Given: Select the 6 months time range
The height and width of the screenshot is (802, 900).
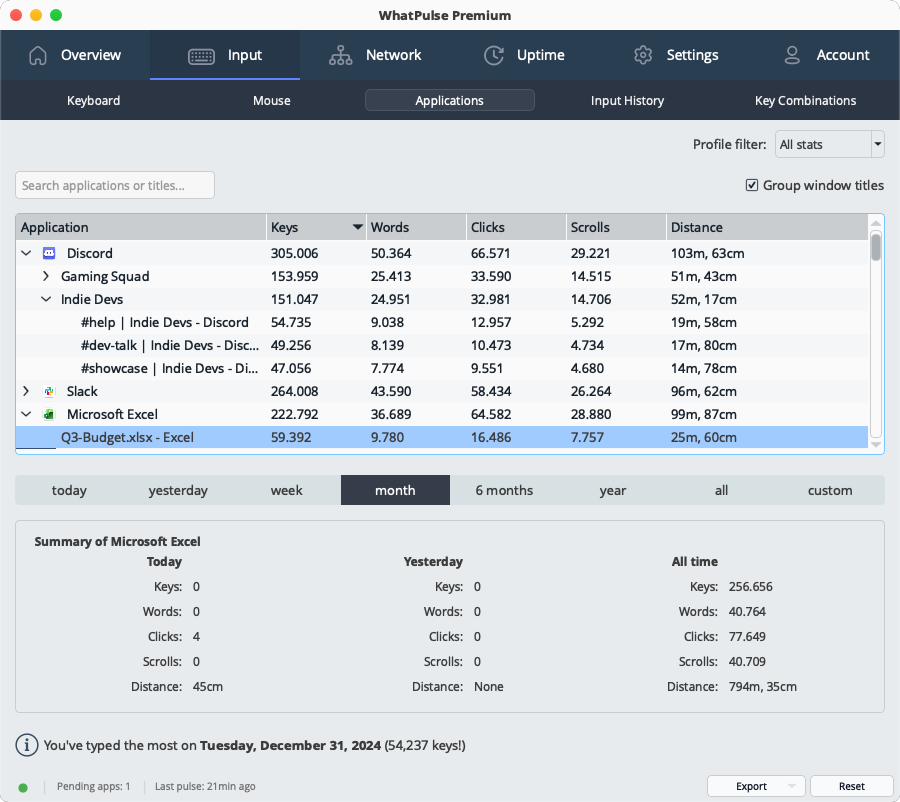Looking at the screenshot, I should 504,490.
